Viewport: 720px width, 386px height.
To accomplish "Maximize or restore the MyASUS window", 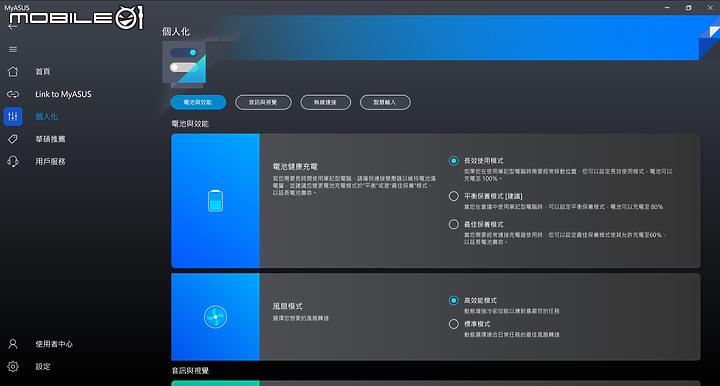I will click(688, 7).
